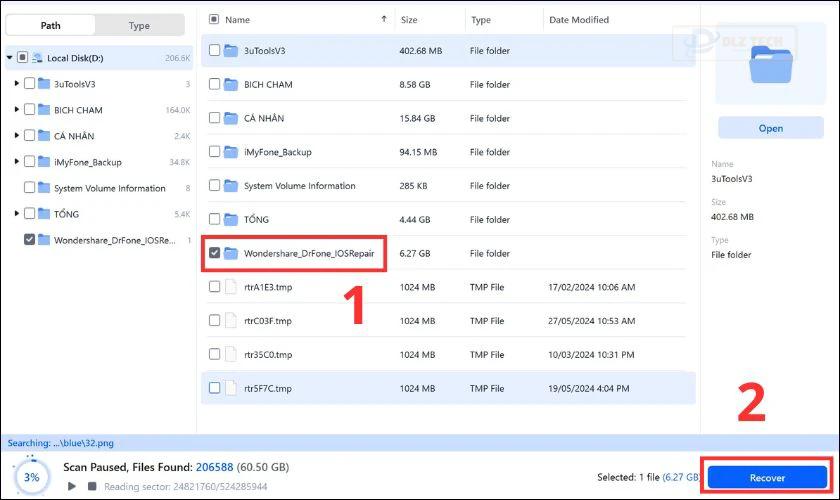Click TỔNG folder icon in file list
Image resolution: width=840 pixels, height=500 pixels.
[231, 219]
